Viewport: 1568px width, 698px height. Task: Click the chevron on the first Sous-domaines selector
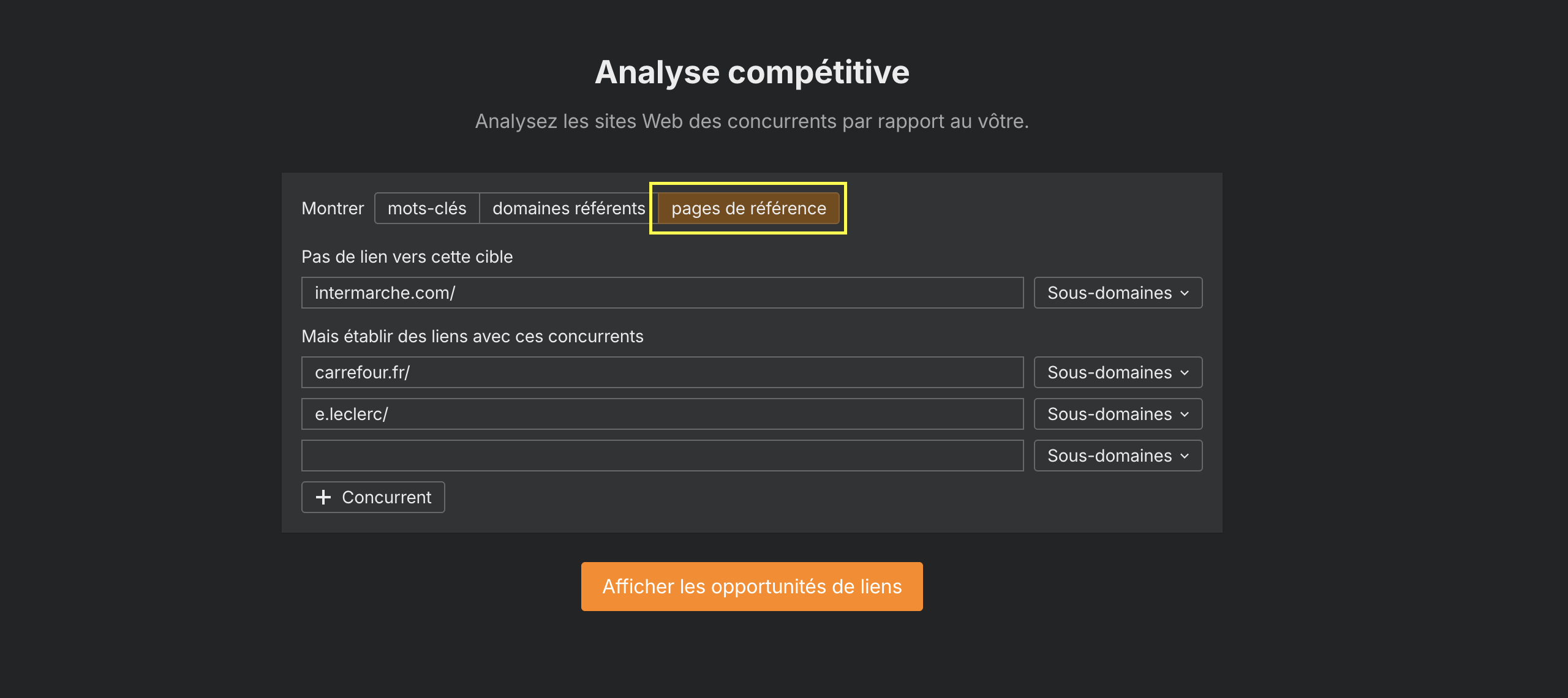click(x=1184, y=293)
